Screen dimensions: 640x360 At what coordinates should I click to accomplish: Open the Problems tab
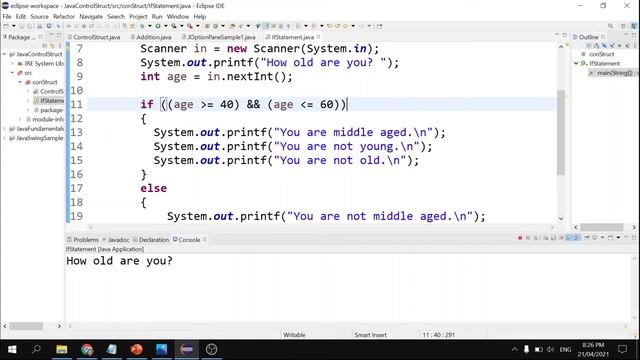(x=86, y=240)
